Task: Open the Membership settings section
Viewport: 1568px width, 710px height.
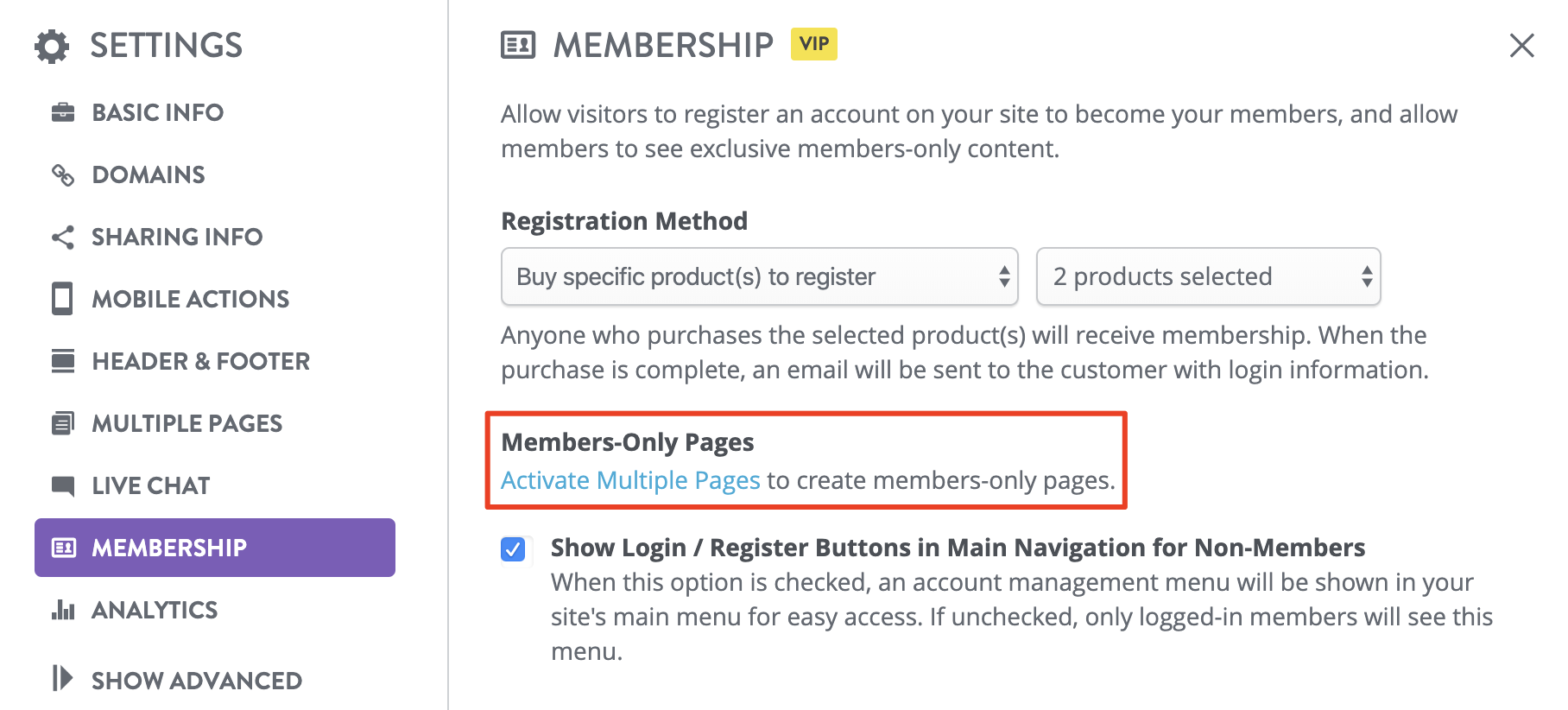Action: coord(169,547)
